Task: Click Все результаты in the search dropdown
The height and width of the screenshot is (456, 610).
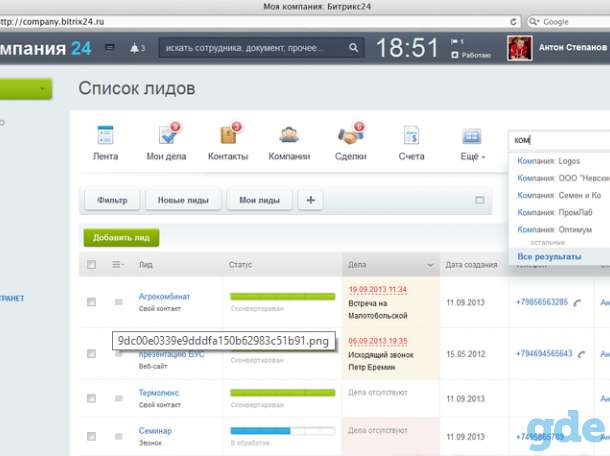Action: [x=549, y=257]
